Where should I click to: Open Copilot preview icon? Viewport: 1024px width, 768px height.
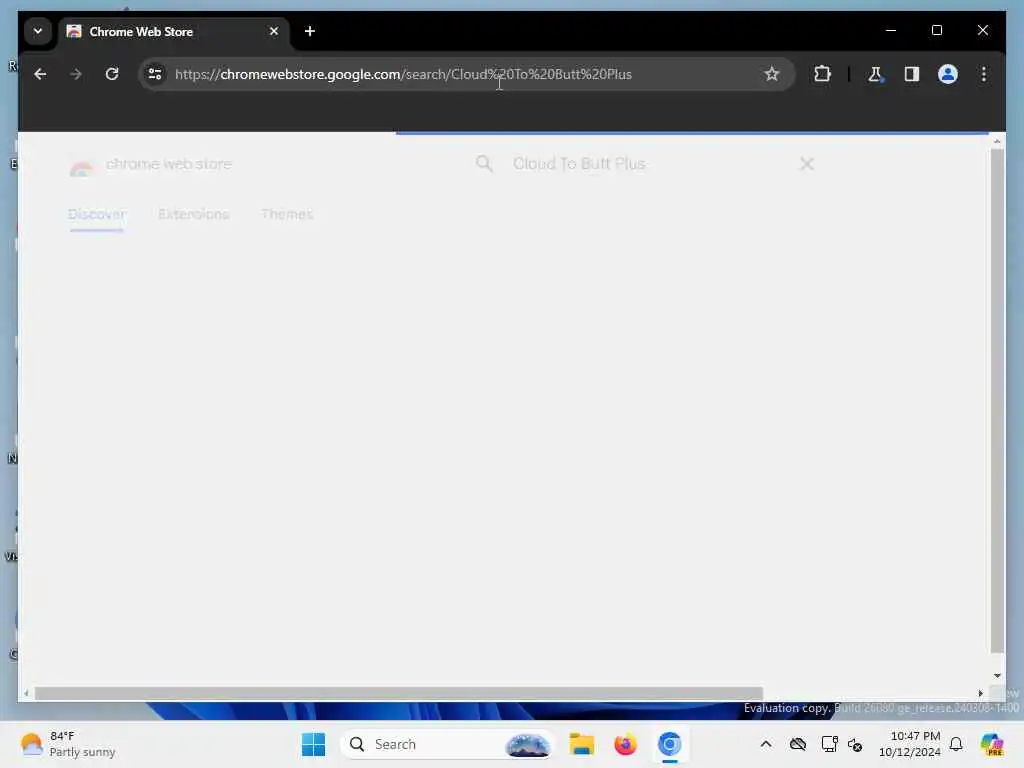[991, 744]
